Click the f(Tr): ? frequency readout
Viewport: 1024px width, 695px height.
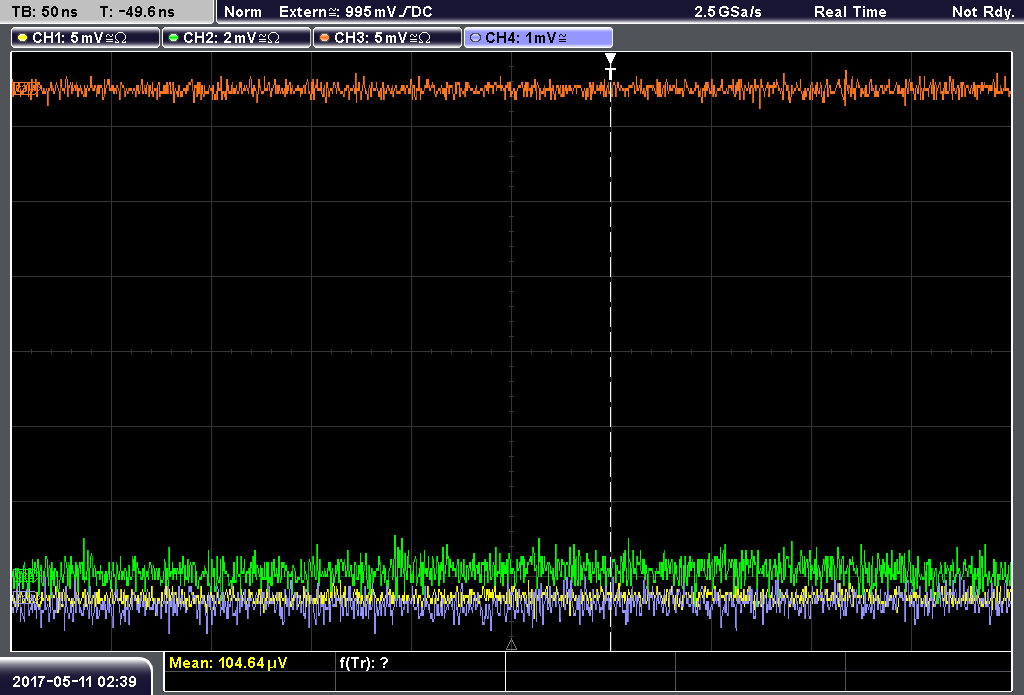(x=364, y=663)
